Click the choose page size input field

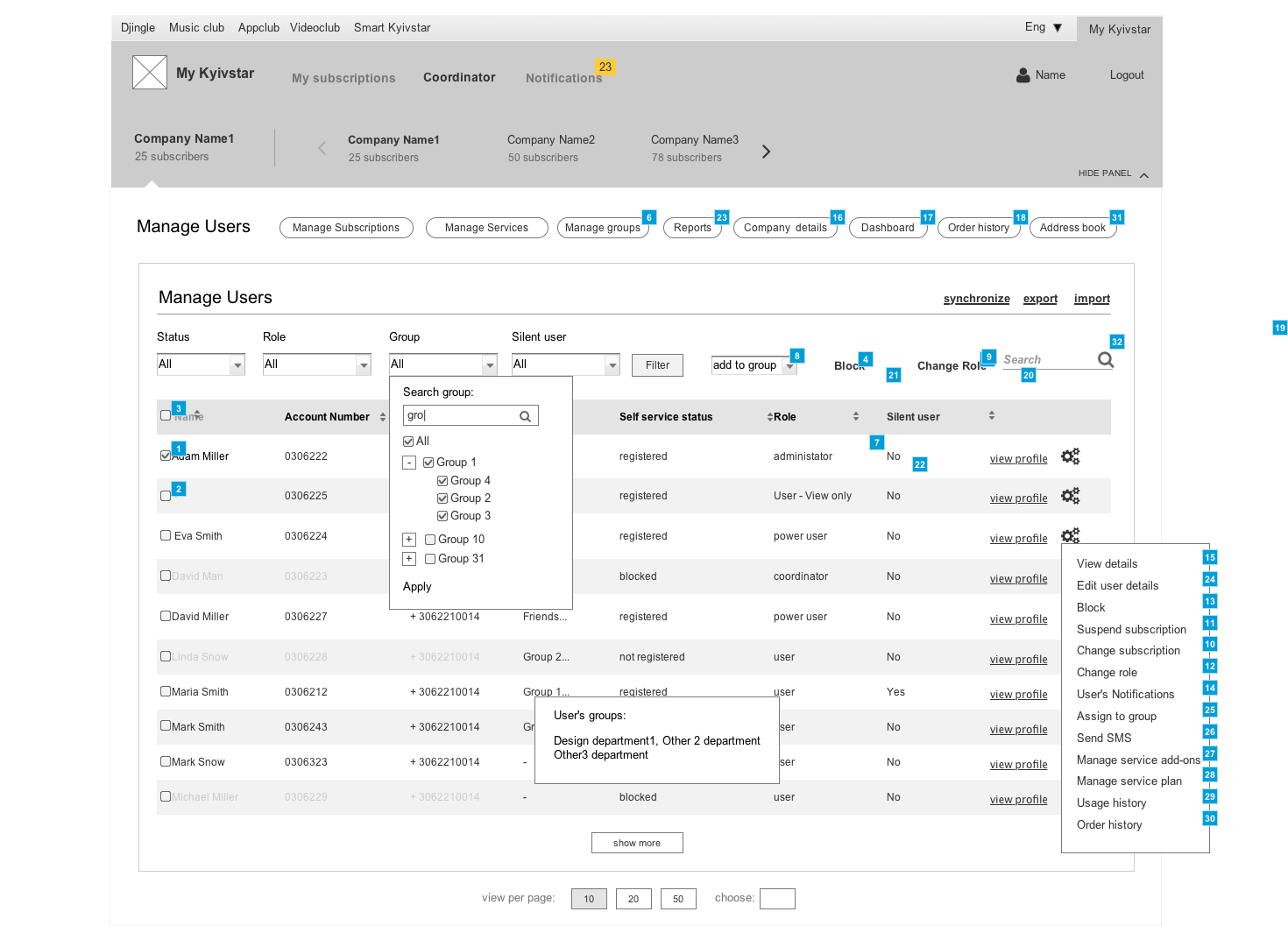777,899
